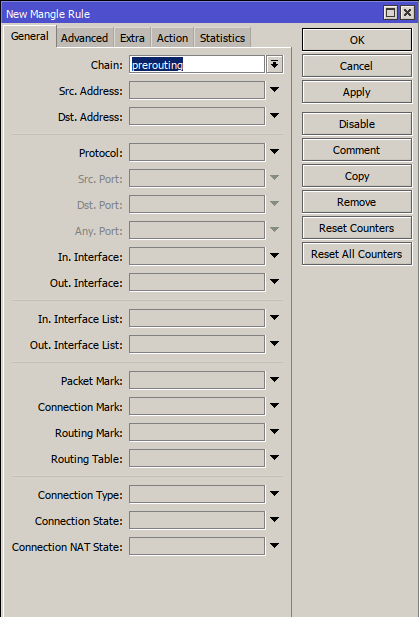Go to the Statistics tab

click(222, 38)
